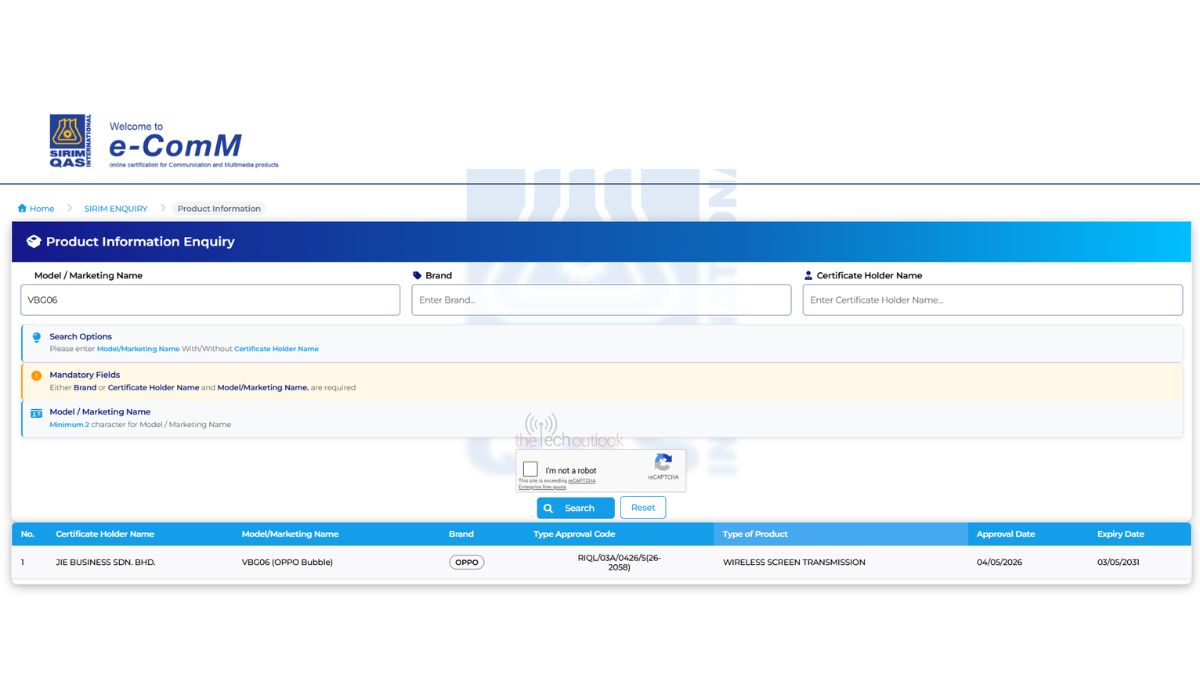Screen dimensions: 1200x675
Task: Click the Reset button
Action: 643,508
